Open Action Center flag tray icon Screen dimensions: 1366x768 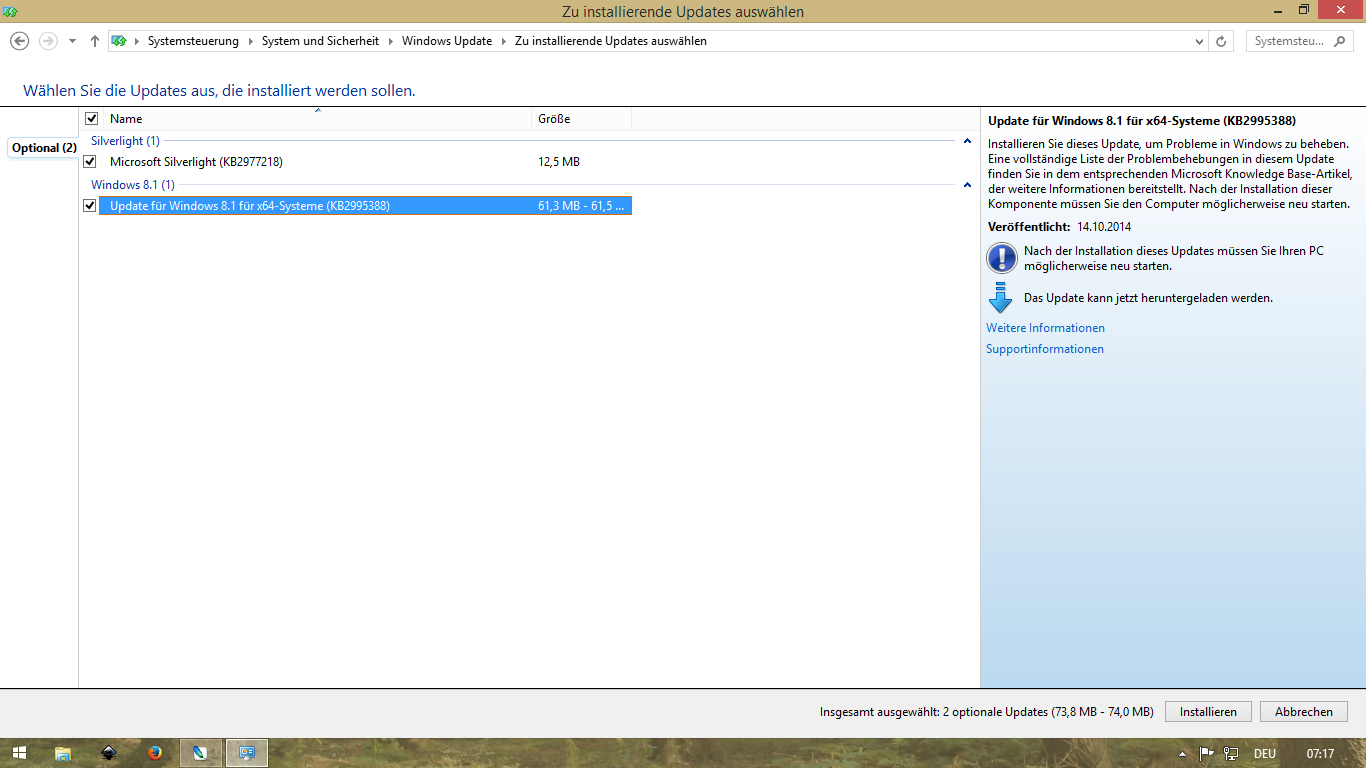(1206, 753)
